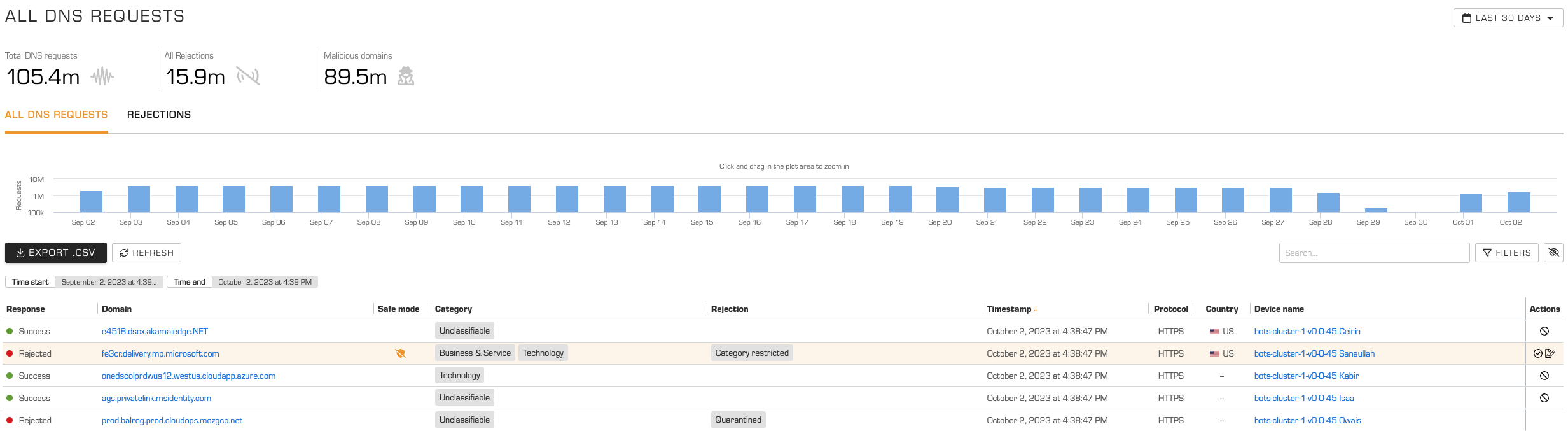Click the malicious domains spy icon

point(406,77)
